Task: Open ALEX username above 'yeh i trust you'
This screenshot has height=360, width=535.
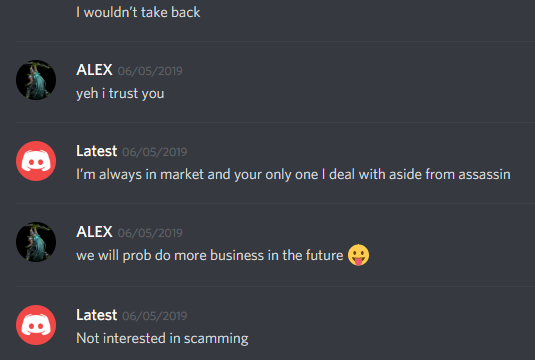Action: click(94, 70)
